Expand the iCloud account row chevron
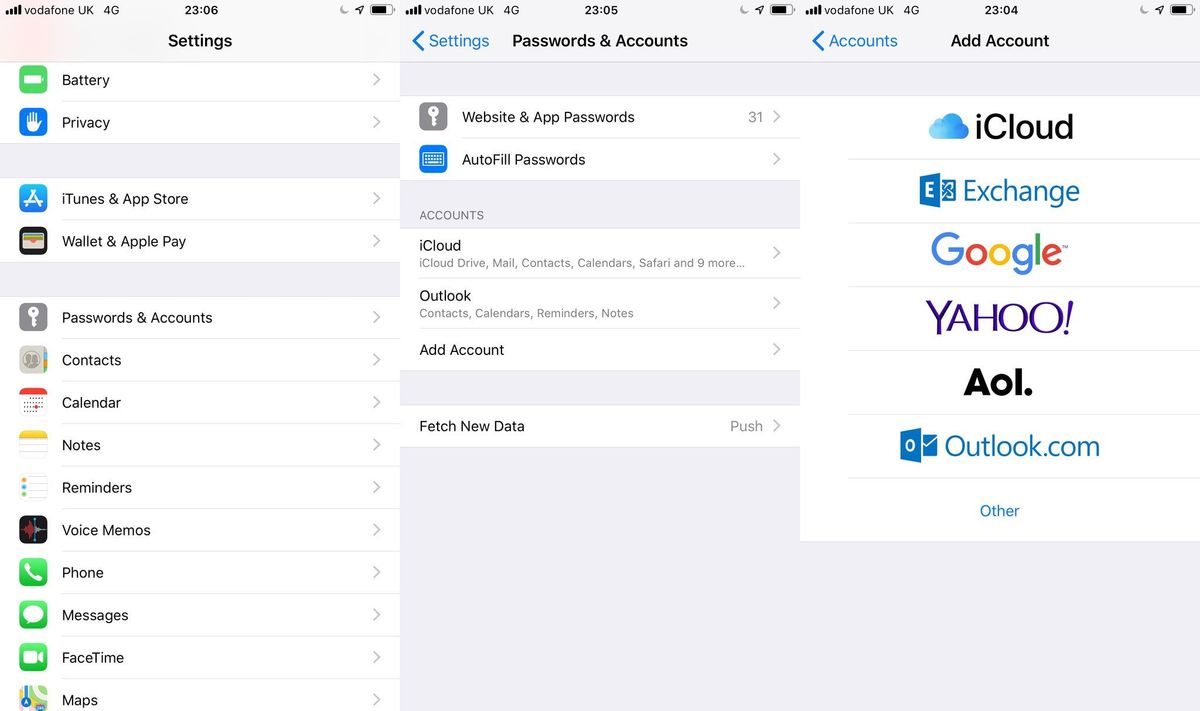 click(x=777, y=253)
